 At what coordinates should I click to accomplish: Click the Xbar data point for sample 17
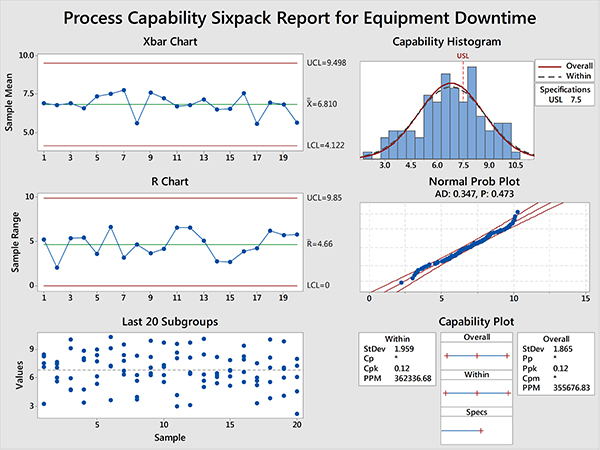(x=257, y=124)
